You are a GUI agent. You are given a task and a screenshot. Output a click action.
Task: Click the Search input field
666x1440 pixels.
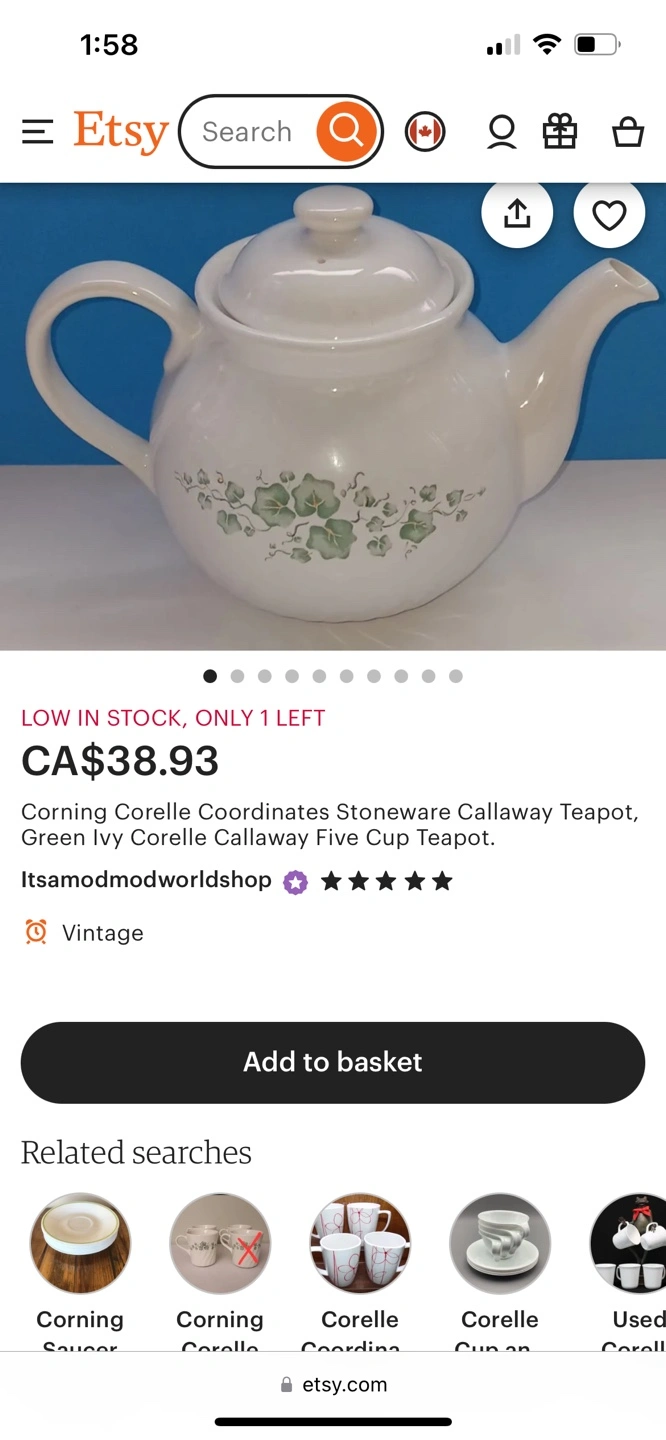point(248,131)
